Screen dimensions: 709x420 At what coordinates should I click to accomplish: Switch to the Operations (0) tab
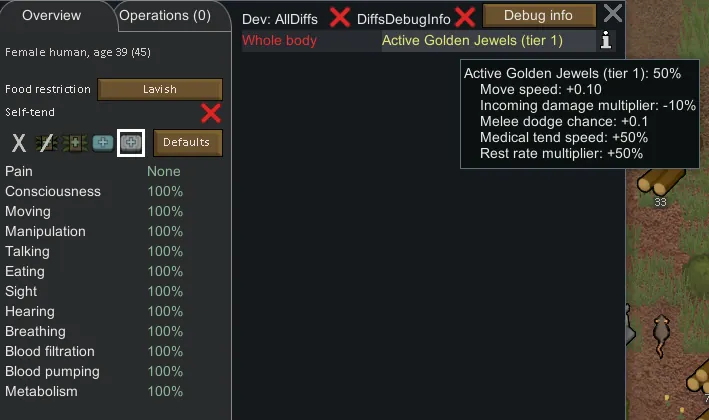tap(164, 15)
